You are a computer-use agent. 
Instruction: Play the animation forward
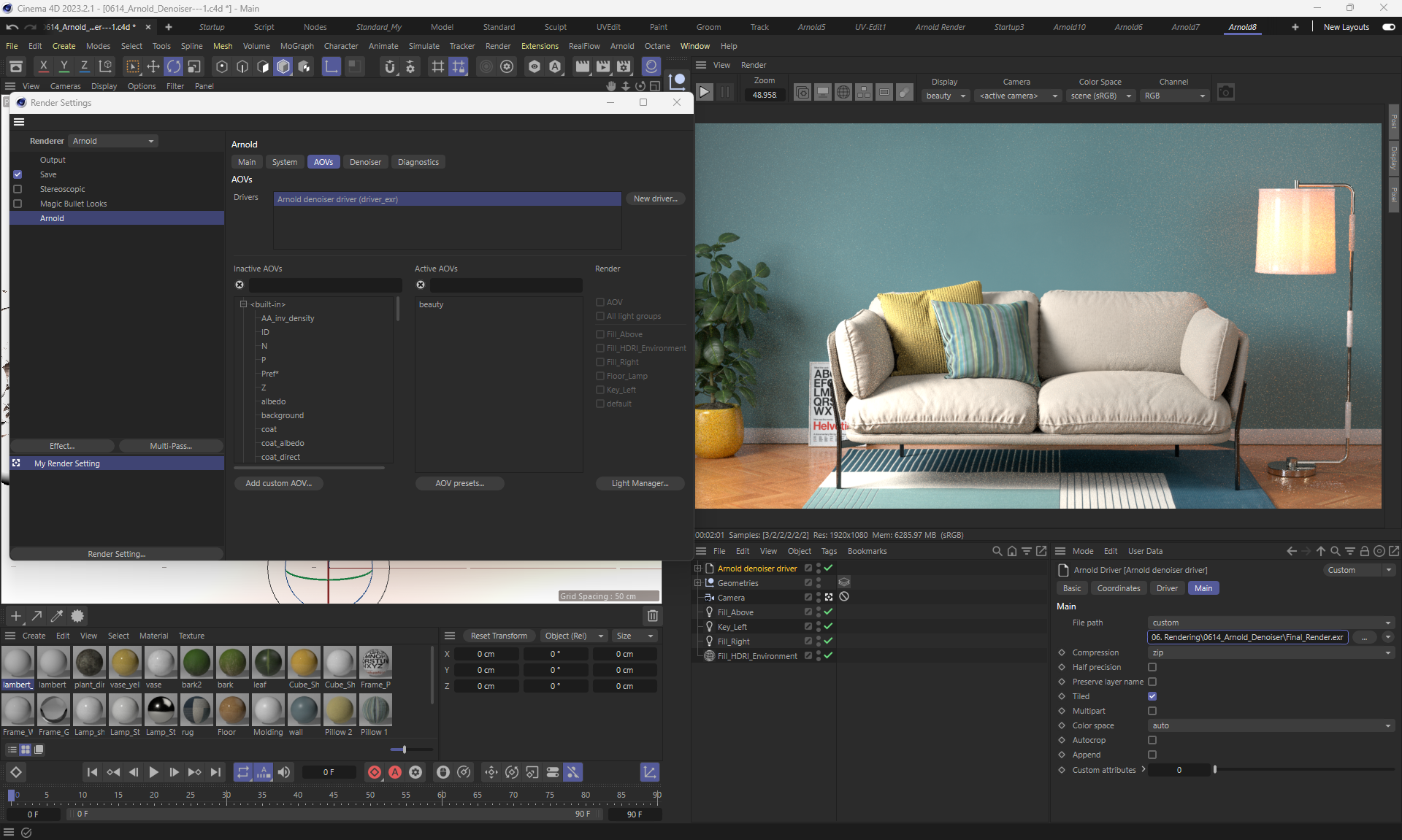(x=153, y=772)
